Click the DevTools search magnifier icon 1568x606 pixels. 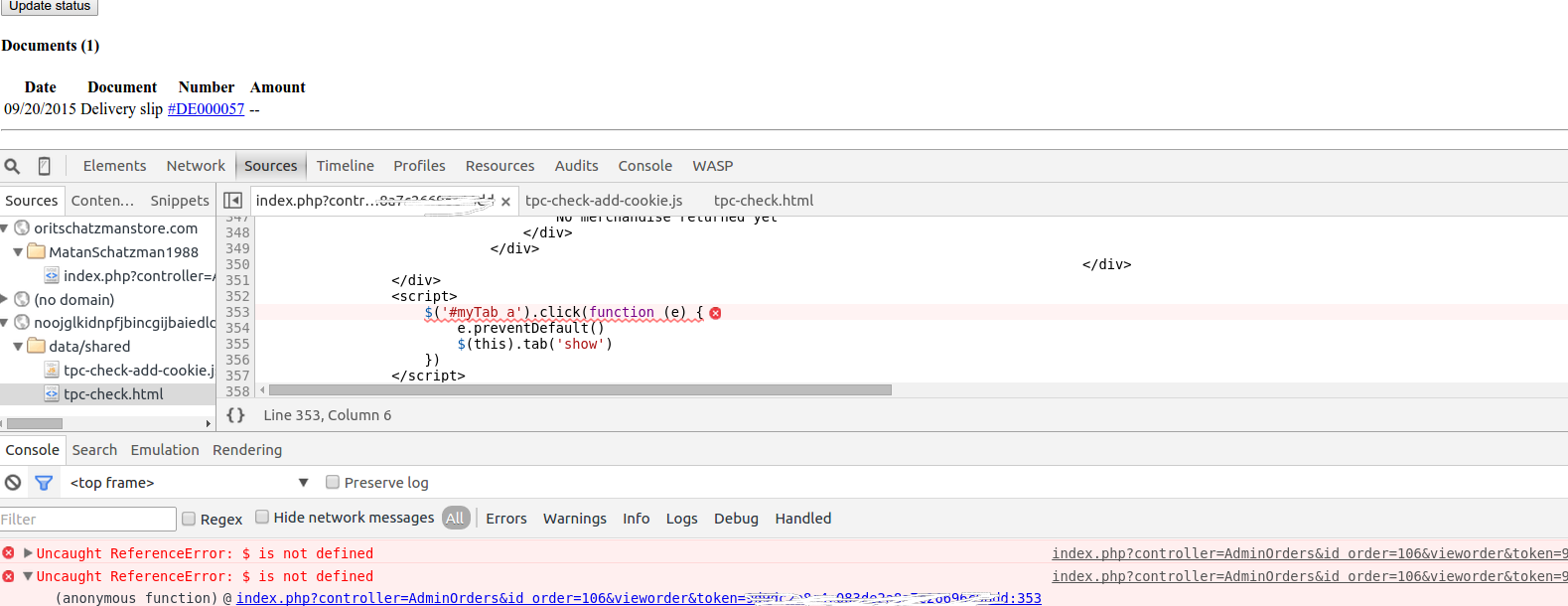13,166
